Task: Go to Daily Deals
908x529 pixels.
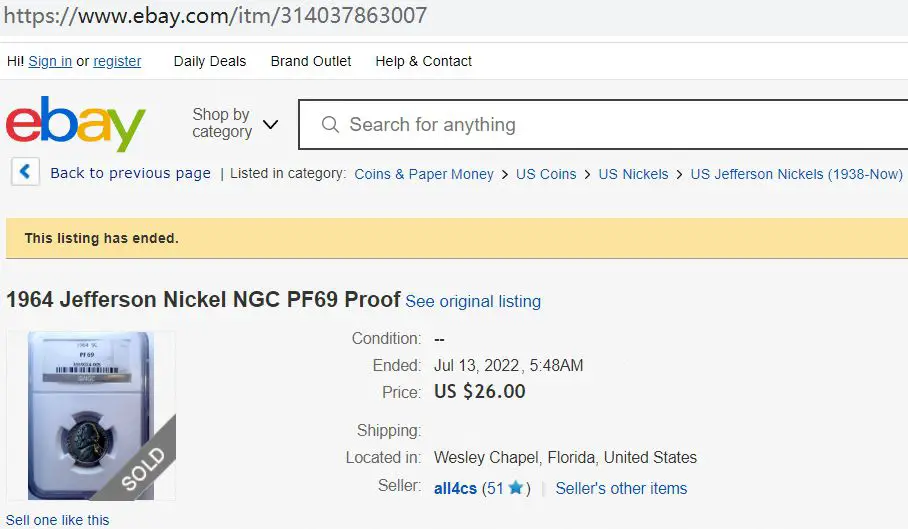Action: point(210,61)
